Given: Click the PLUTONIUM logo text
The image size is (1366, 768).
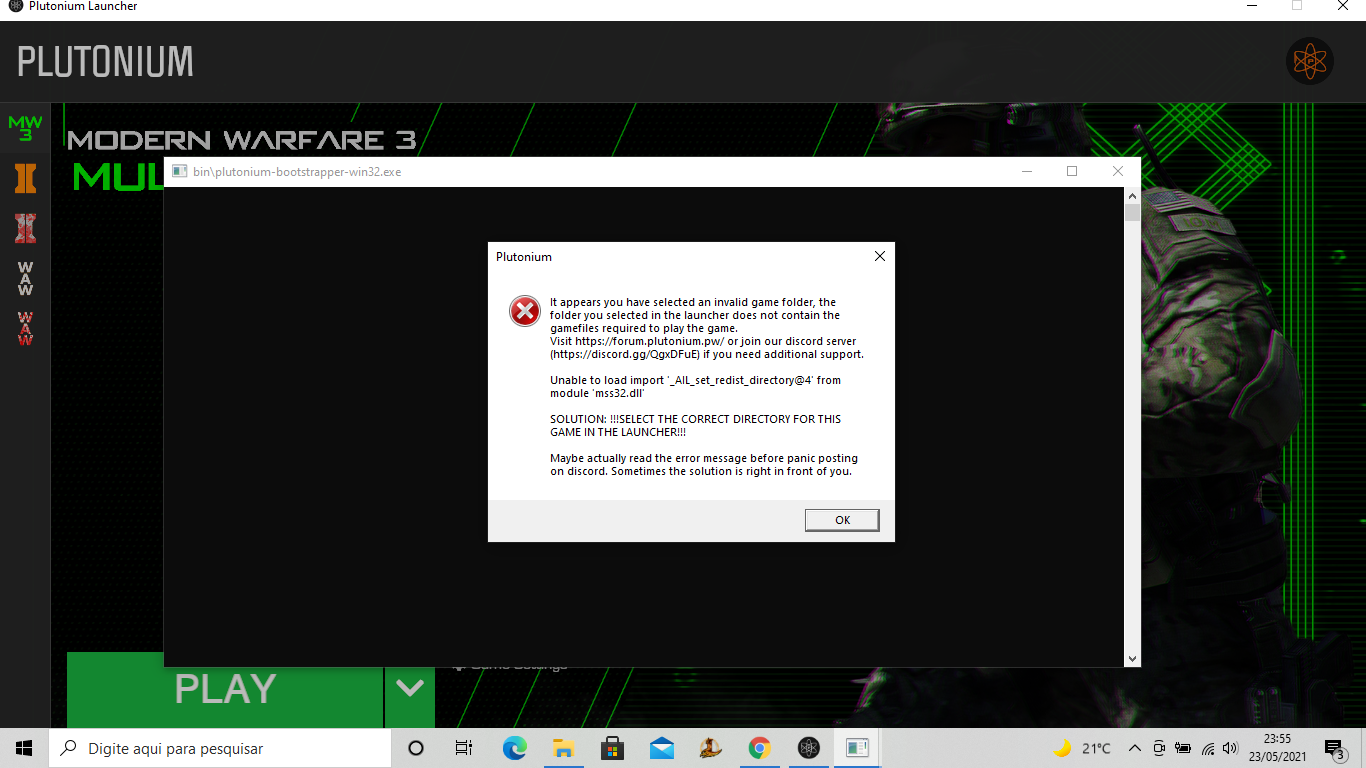Looking at the screenshot, I should 105,62.
